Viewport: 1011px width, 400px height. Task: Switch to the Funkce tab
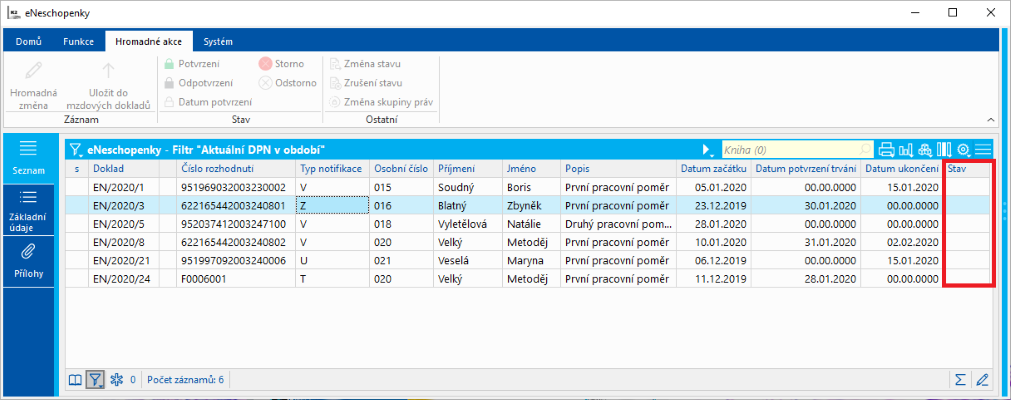[78, 41]
